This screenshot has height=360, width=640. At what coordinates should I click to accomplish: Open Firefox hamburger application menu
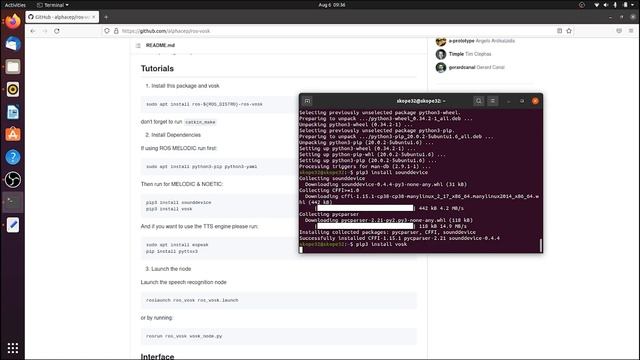coord(631,31)
